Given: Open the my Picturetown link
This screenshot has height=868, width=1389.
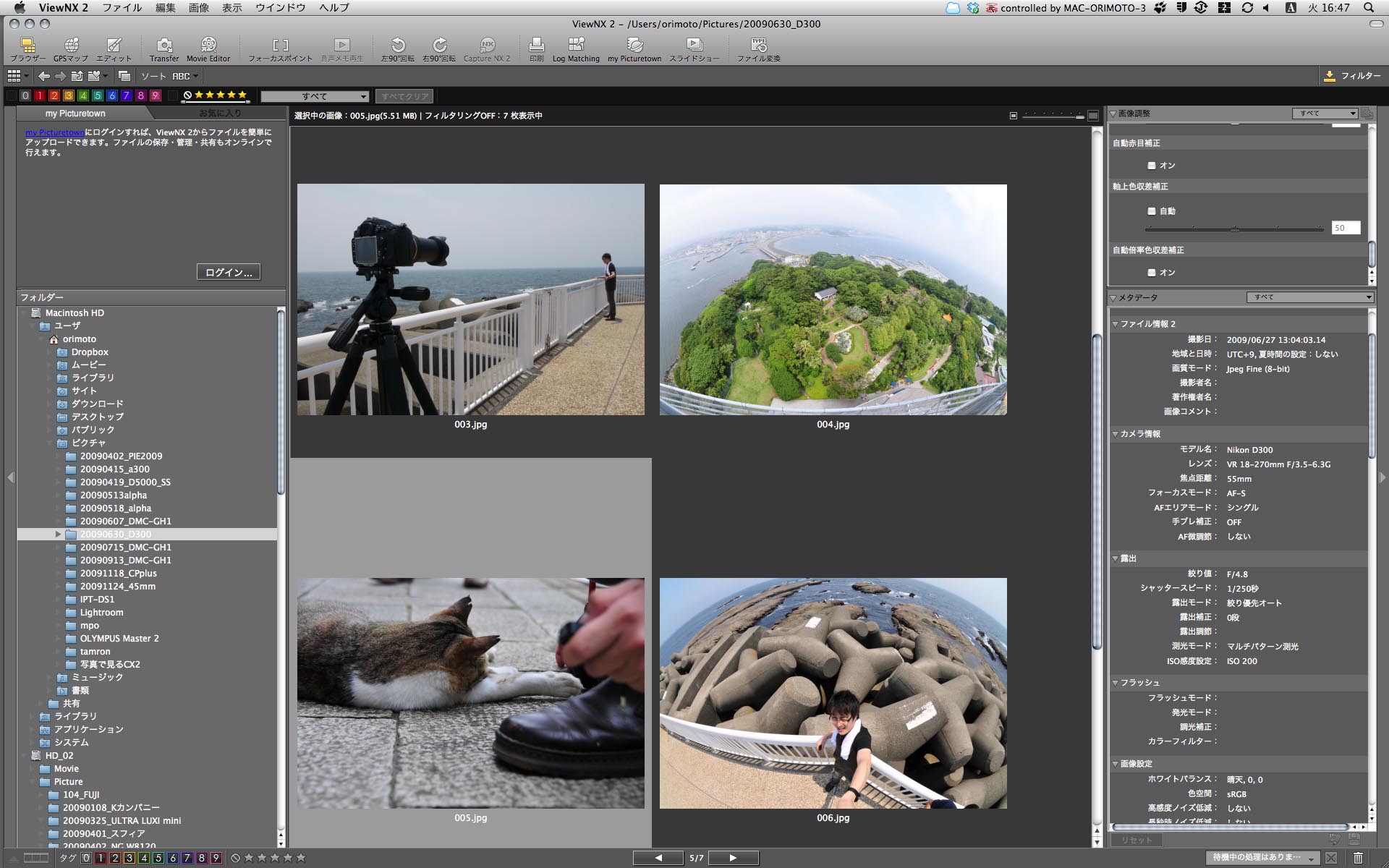Looking at the screenshot, I should pos(54,132).
